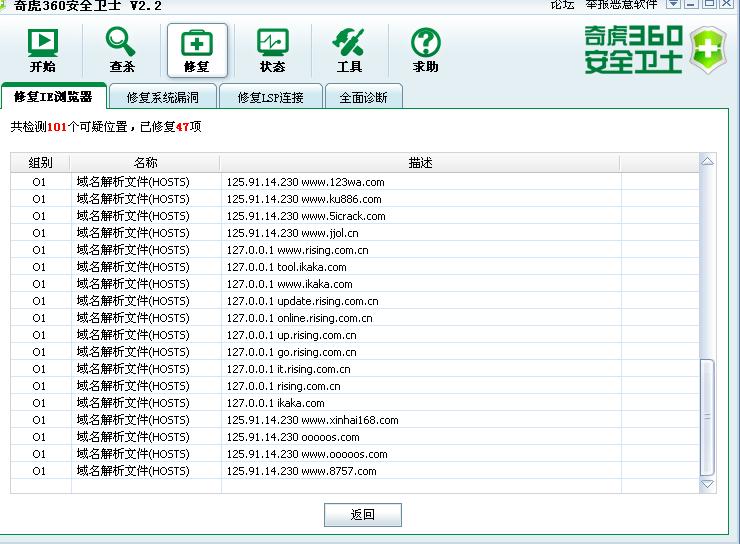740x544 pixels.
Task: Switch to 修复IE浏览器 tab
Action: click(53, 97)
